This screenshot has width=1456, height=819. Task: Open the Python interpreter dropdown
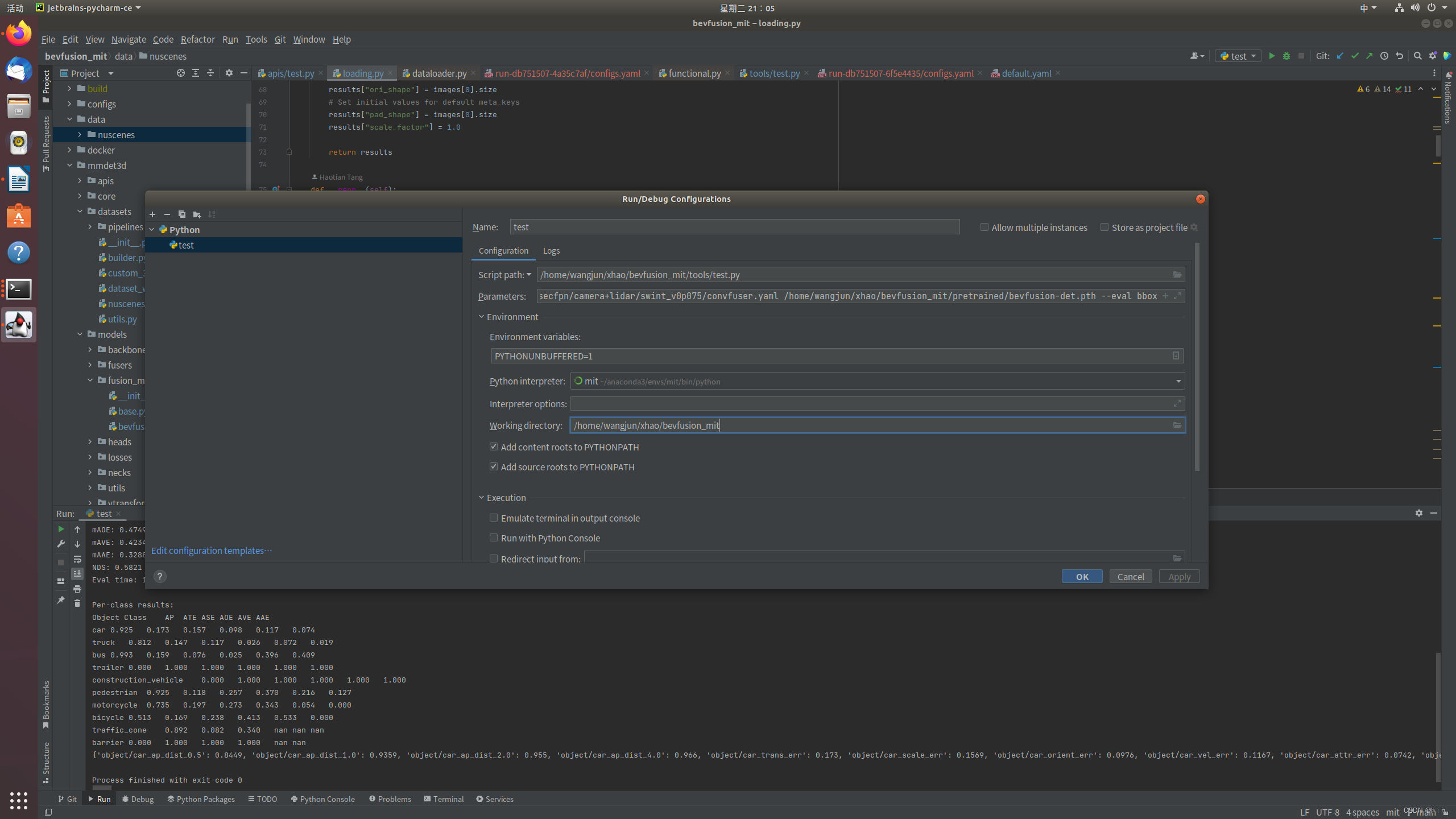[1178, 381]
